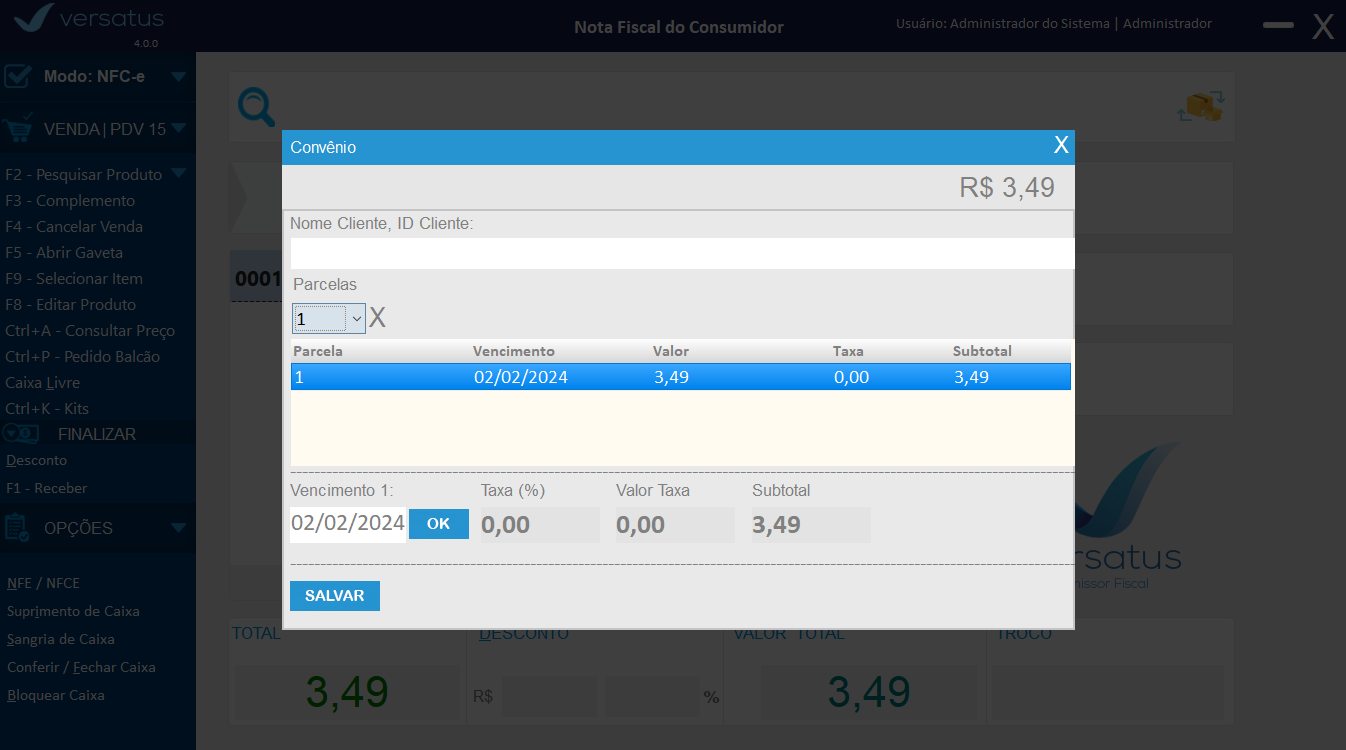1346x750 pixels.
Task: Click the OPÇÕES clipboard icon
Action: tap(18, 528)
